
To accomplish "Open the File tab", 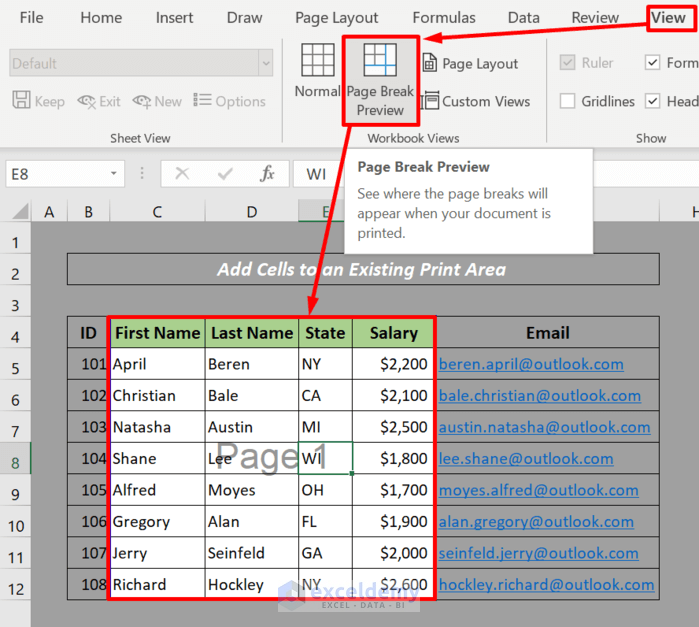I will pos(31,18).
